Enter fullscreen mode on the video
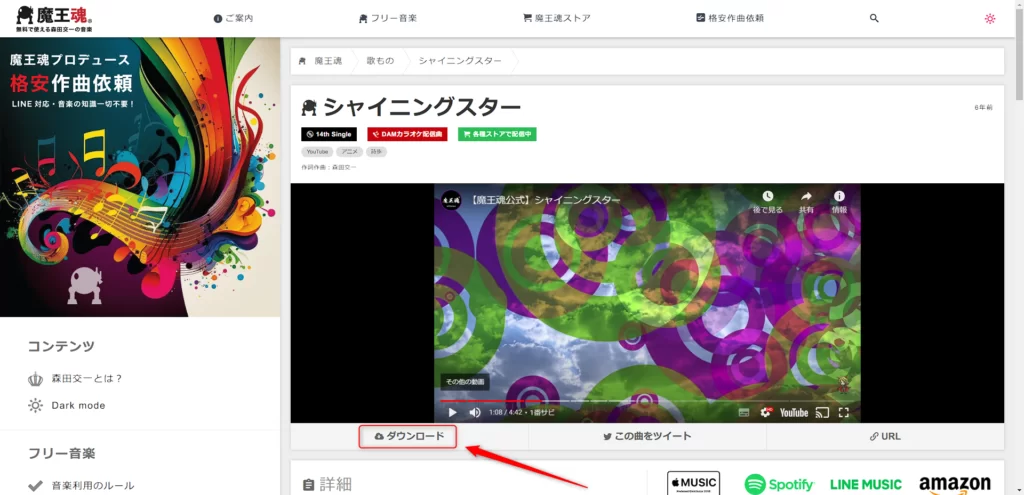This screenshot has width=1024, height=495. click(844, 412)
